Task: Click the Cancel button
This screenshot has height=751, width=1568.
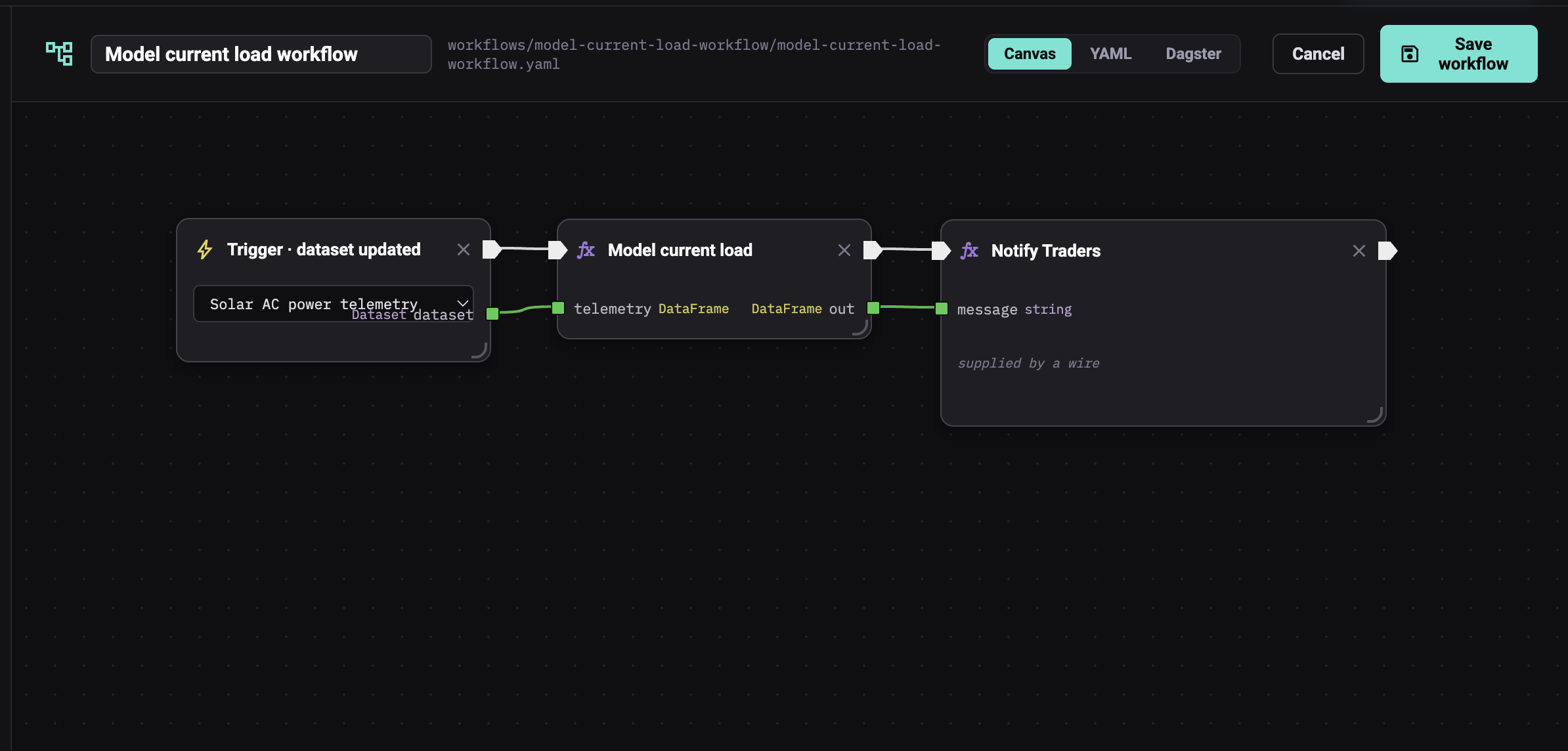Action: pos(1318,54)
